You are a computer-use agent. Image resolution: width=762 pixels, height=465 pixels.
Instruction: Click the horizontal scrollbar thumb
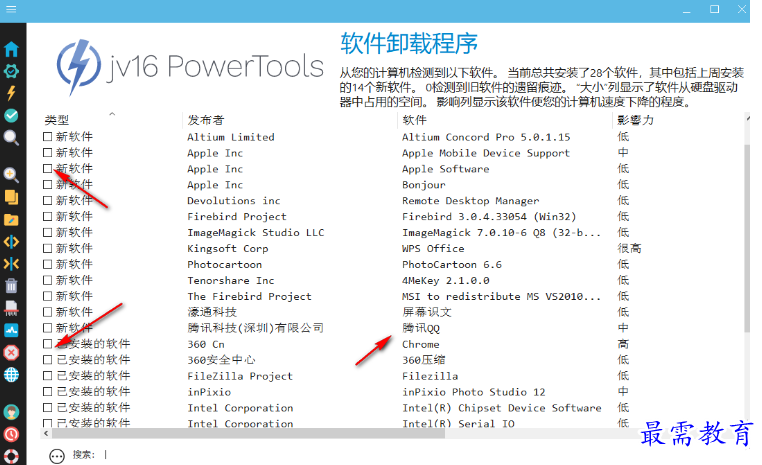248,433
